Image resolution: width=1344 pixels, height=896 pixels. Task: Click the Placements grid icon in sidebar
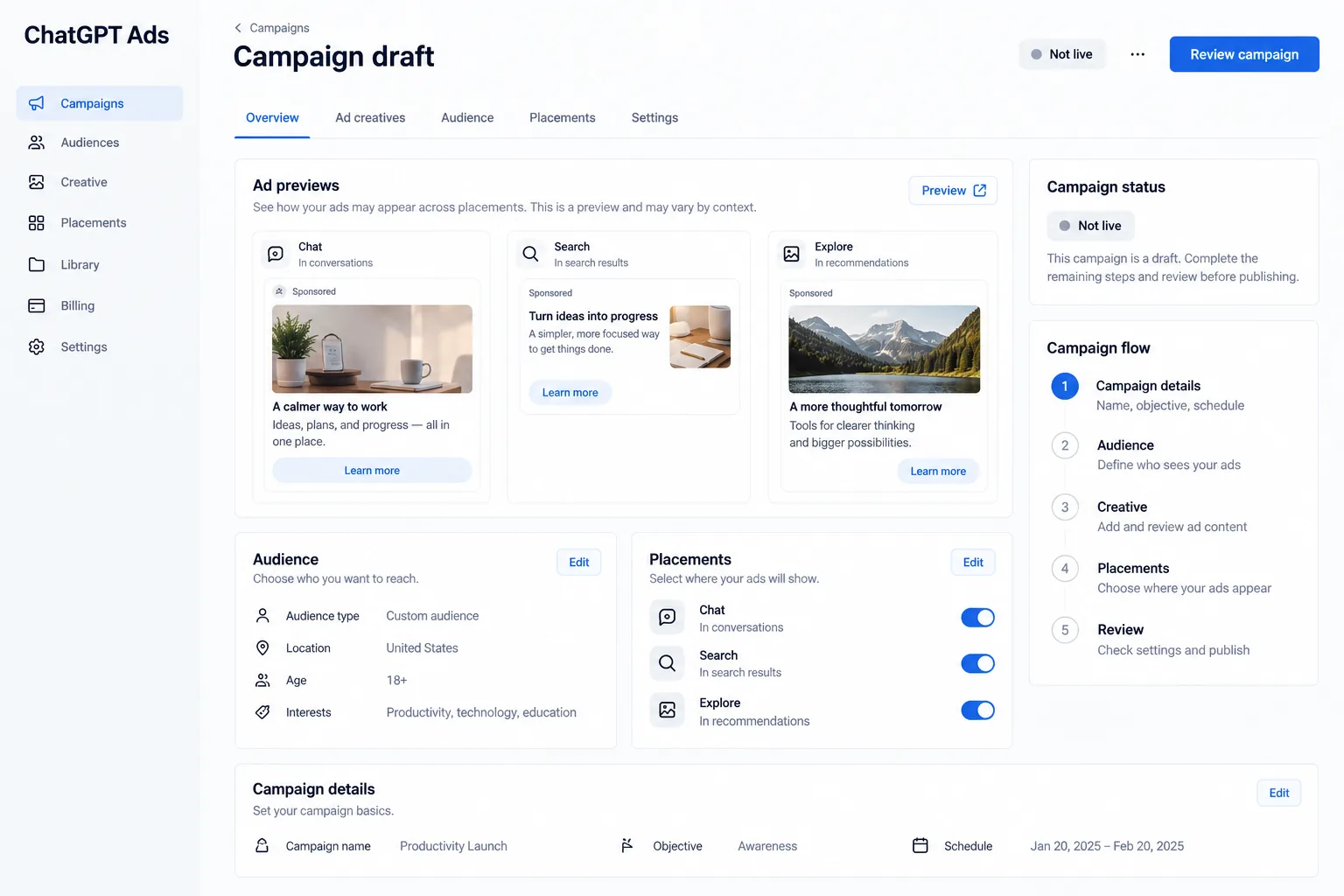click(36, 223)
